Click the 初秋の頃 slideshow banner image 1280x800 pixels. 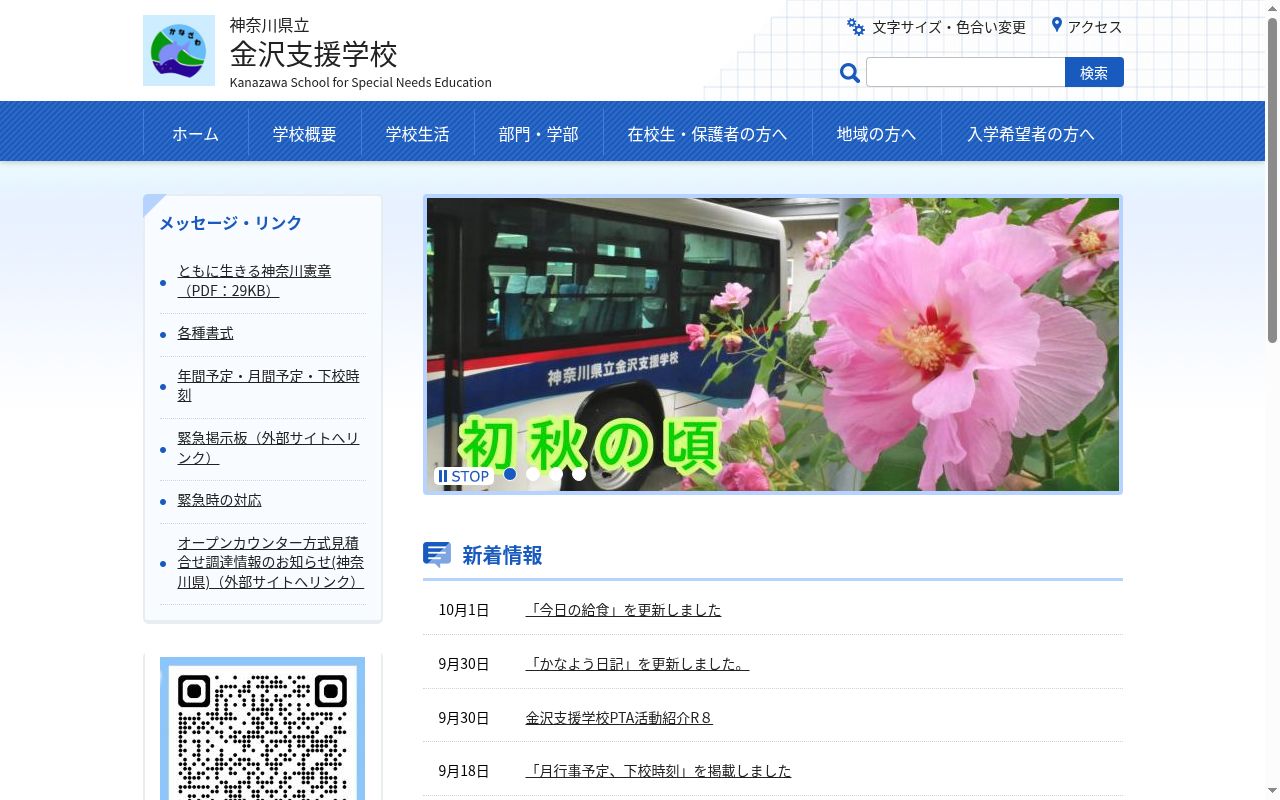tap(773, 344)
